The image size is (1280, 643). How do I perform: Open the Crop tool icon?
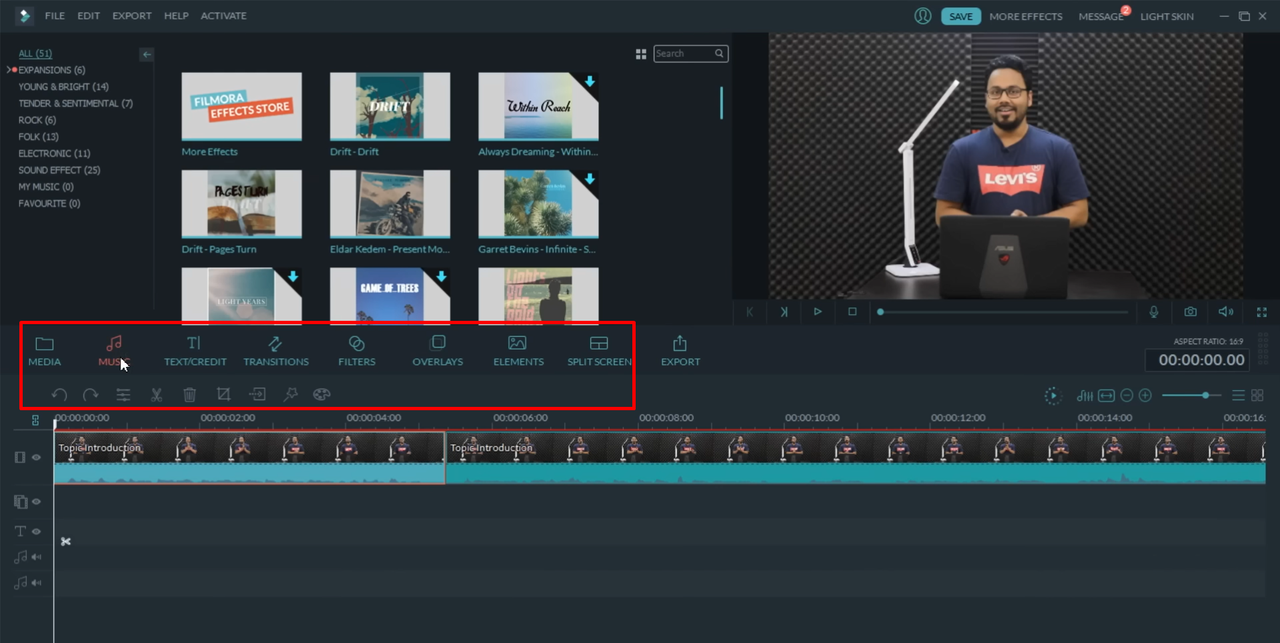223,395
